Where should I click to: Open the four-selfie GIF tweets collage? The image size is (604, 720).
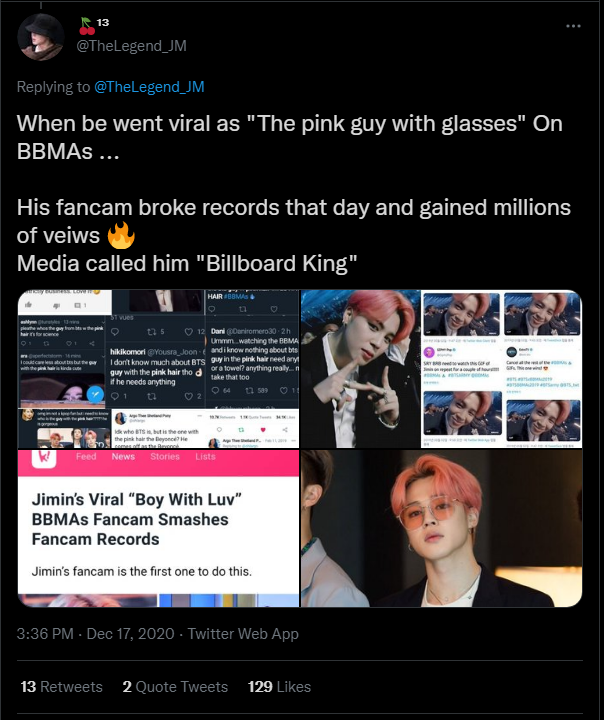(502, 369)
